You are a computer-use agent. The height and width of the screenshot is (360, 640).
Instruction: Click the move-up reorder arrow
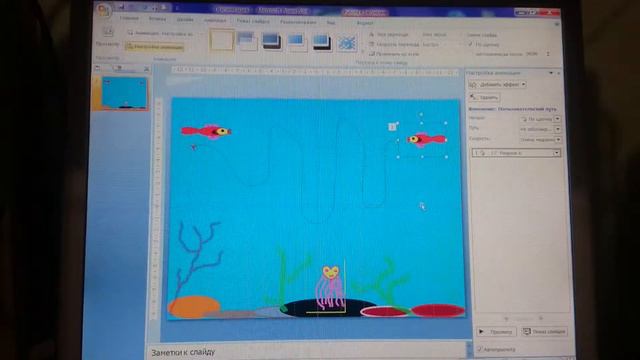506,318
